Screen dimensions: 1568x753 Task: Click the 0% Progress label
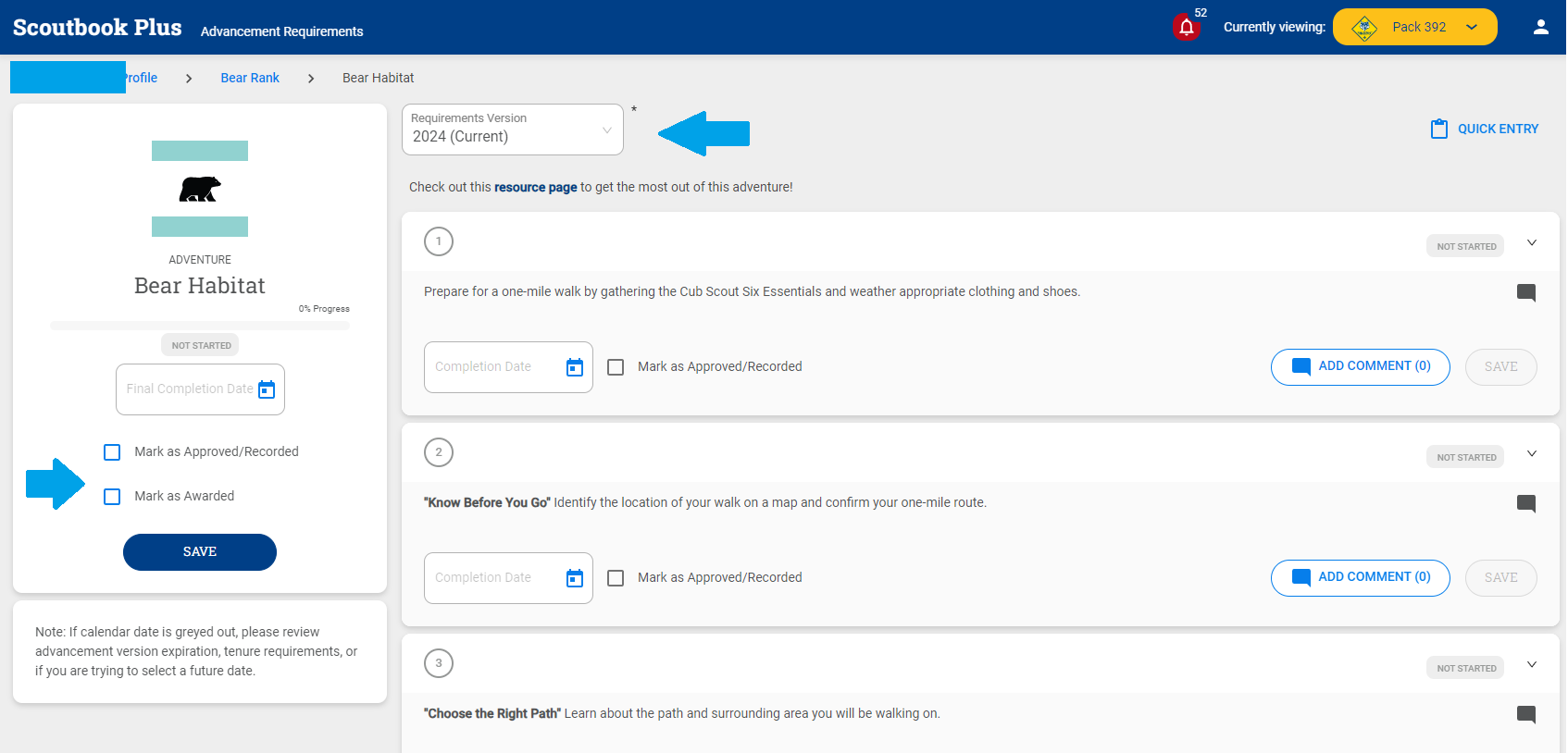point(324,309)
